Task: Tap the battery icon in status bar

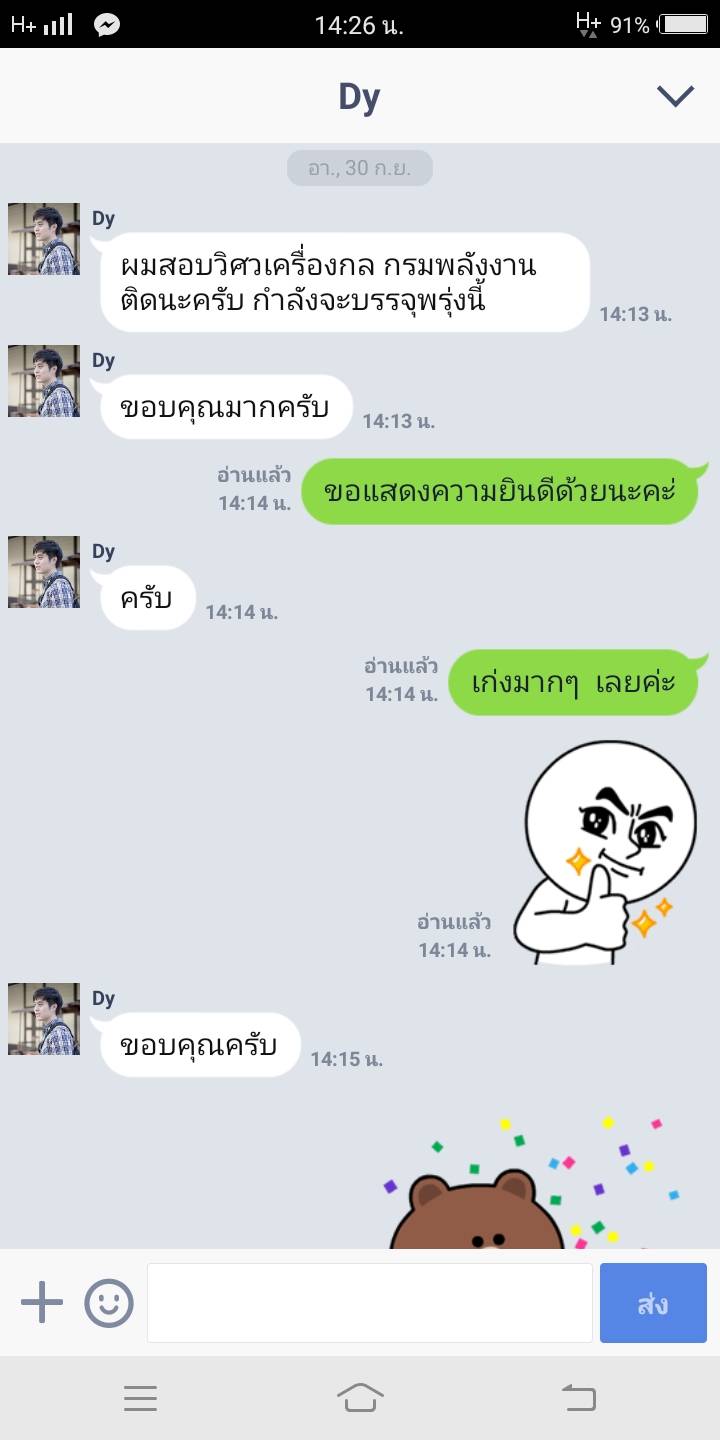Action: pos(685,25)
